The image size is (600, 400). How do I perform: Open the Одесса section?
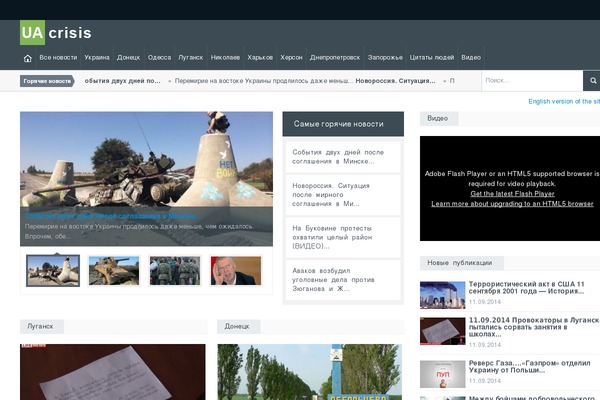click(159, 57)
